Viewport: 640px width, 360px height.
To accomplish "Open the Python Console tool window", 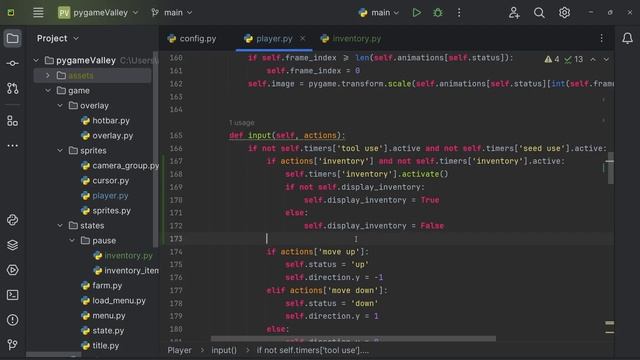I will (12, 220).
